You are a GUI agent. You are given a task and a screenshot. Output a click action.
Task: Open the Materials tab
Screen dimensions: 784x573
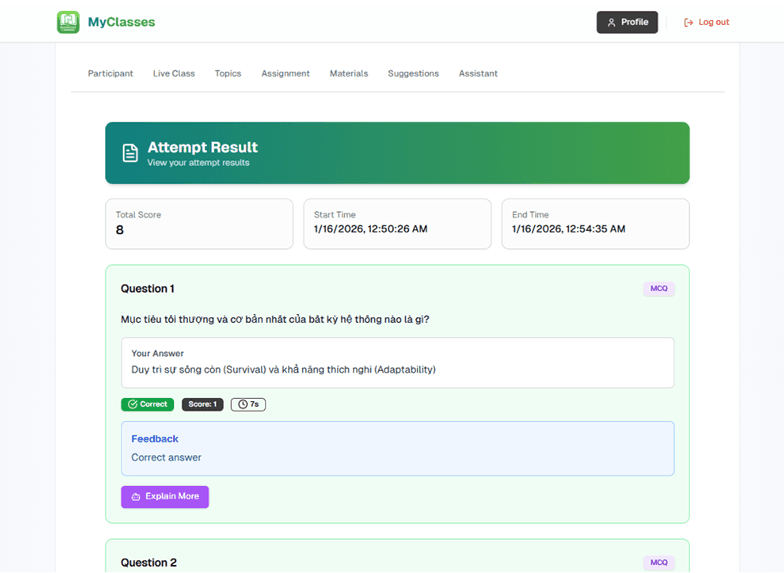[349, 74]
